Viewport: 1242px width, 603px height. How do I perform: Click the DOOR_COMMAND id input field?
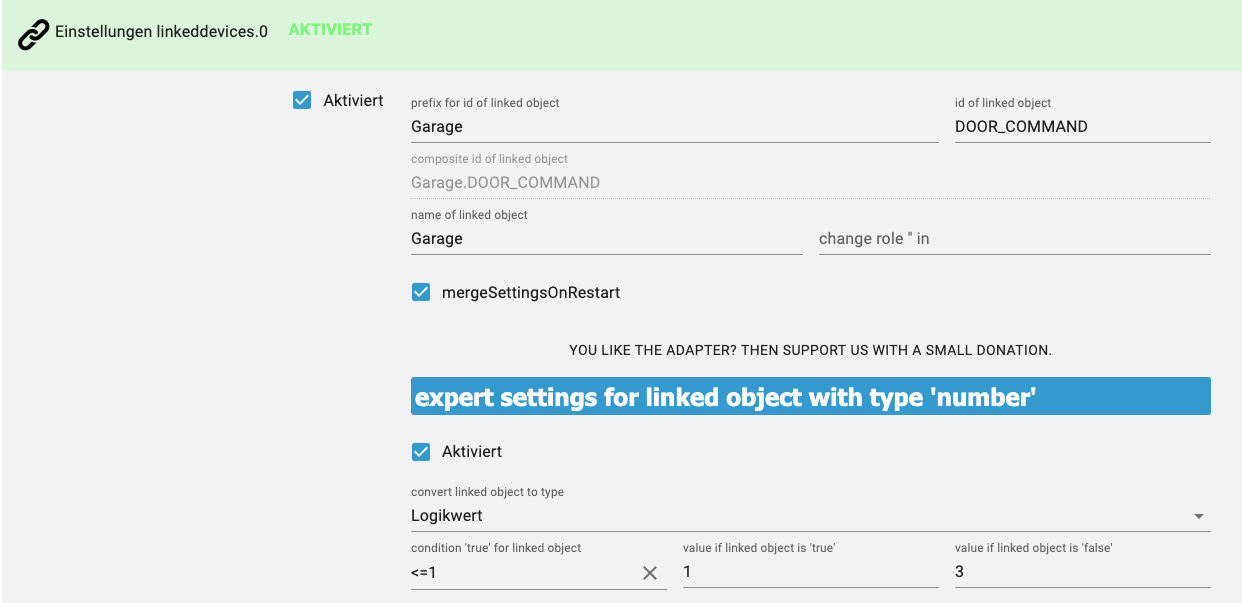click(1082, 127)
